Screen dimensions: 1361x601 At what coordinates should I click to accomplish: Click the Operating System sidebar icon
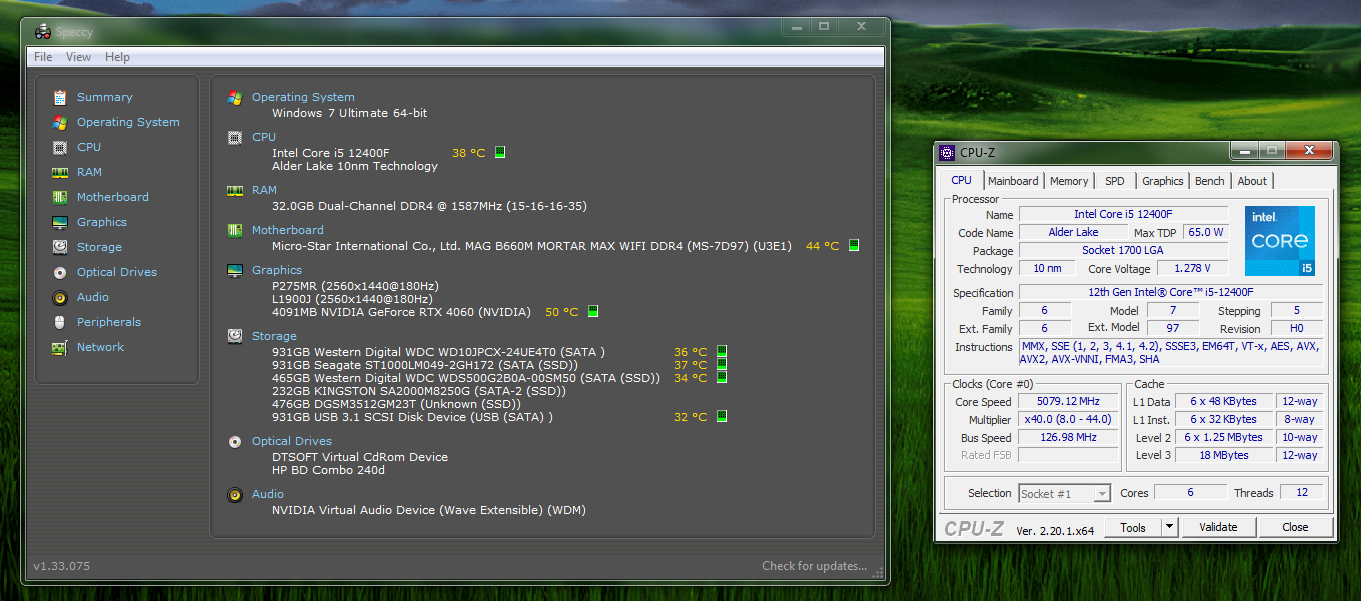click(x=60, y=122)
